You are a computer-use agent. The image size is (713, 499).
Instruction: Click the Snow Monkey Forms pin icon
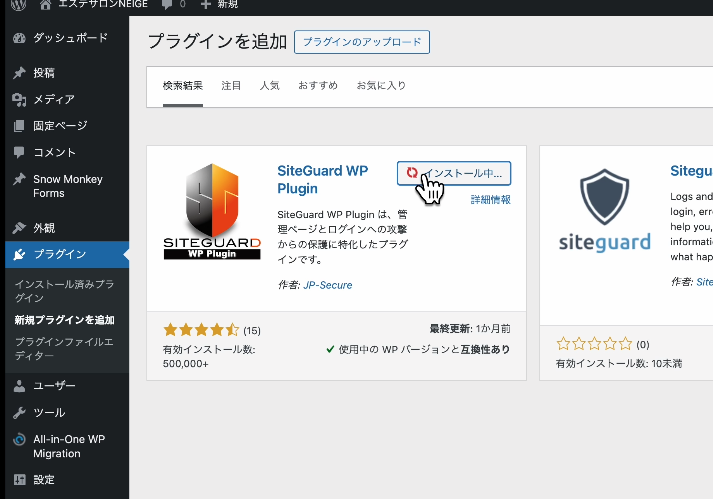click(19, 179)
